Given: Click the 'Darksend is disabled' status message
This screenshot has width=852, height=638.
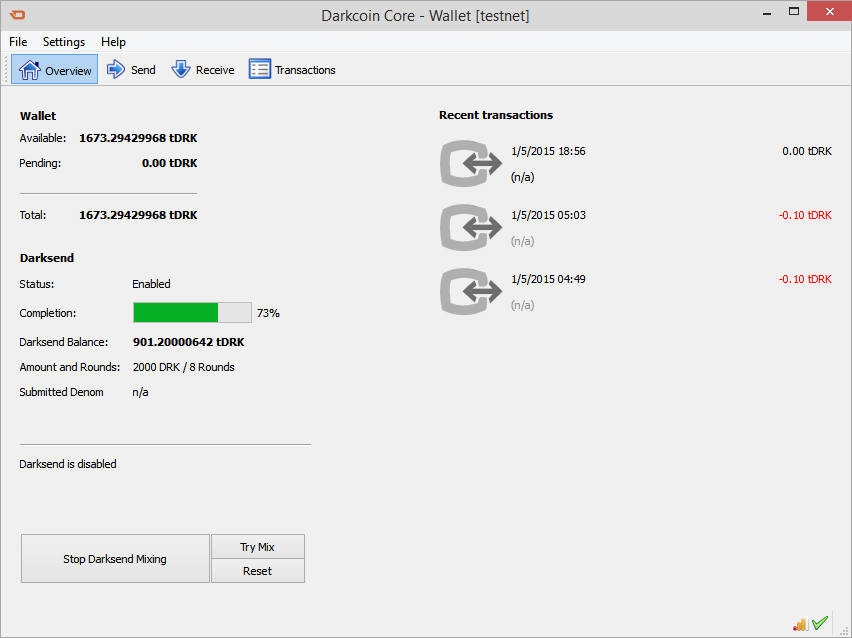Looking at the screenshot, I should 68,464.
